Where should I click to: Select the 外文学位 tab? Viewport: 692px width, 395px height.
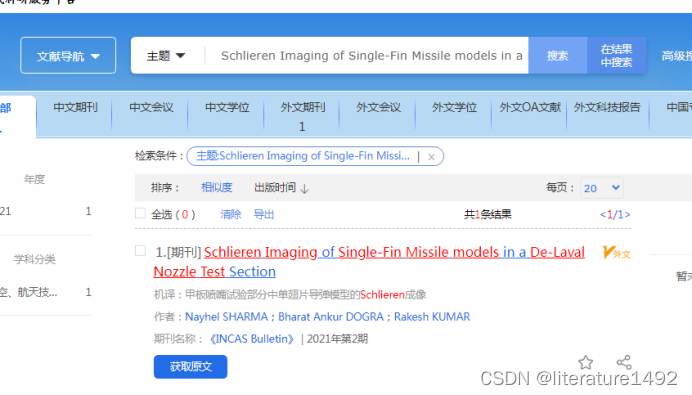click(454, 108)
